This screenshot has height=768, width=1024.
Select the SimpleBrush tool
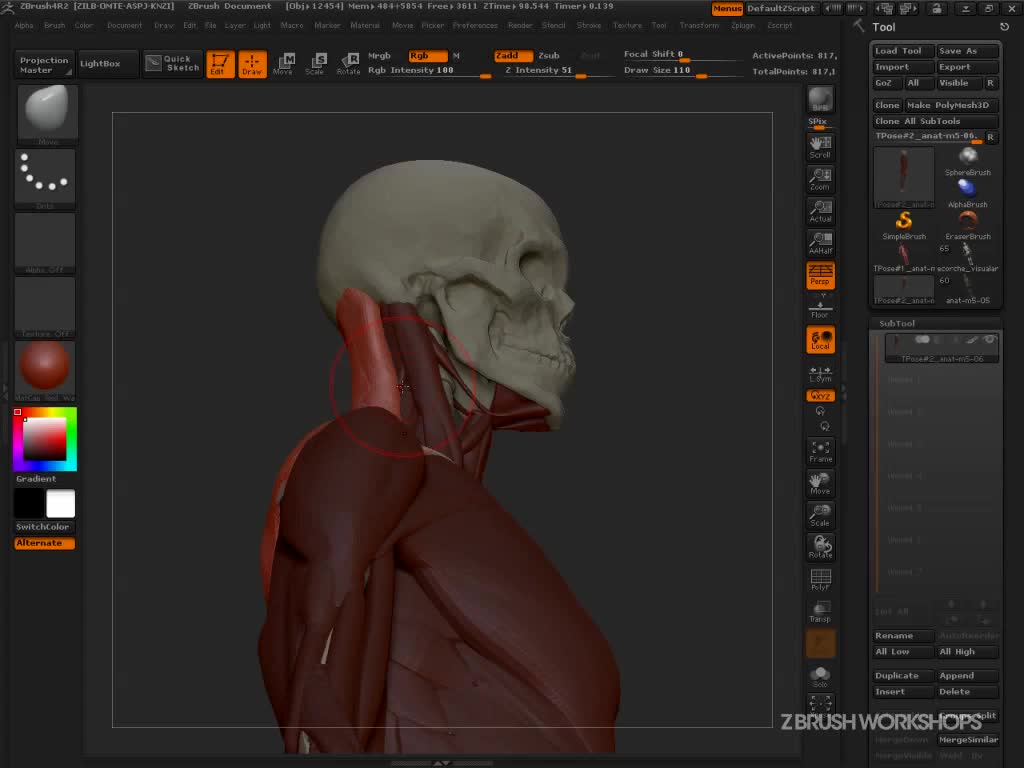(904, 225)
